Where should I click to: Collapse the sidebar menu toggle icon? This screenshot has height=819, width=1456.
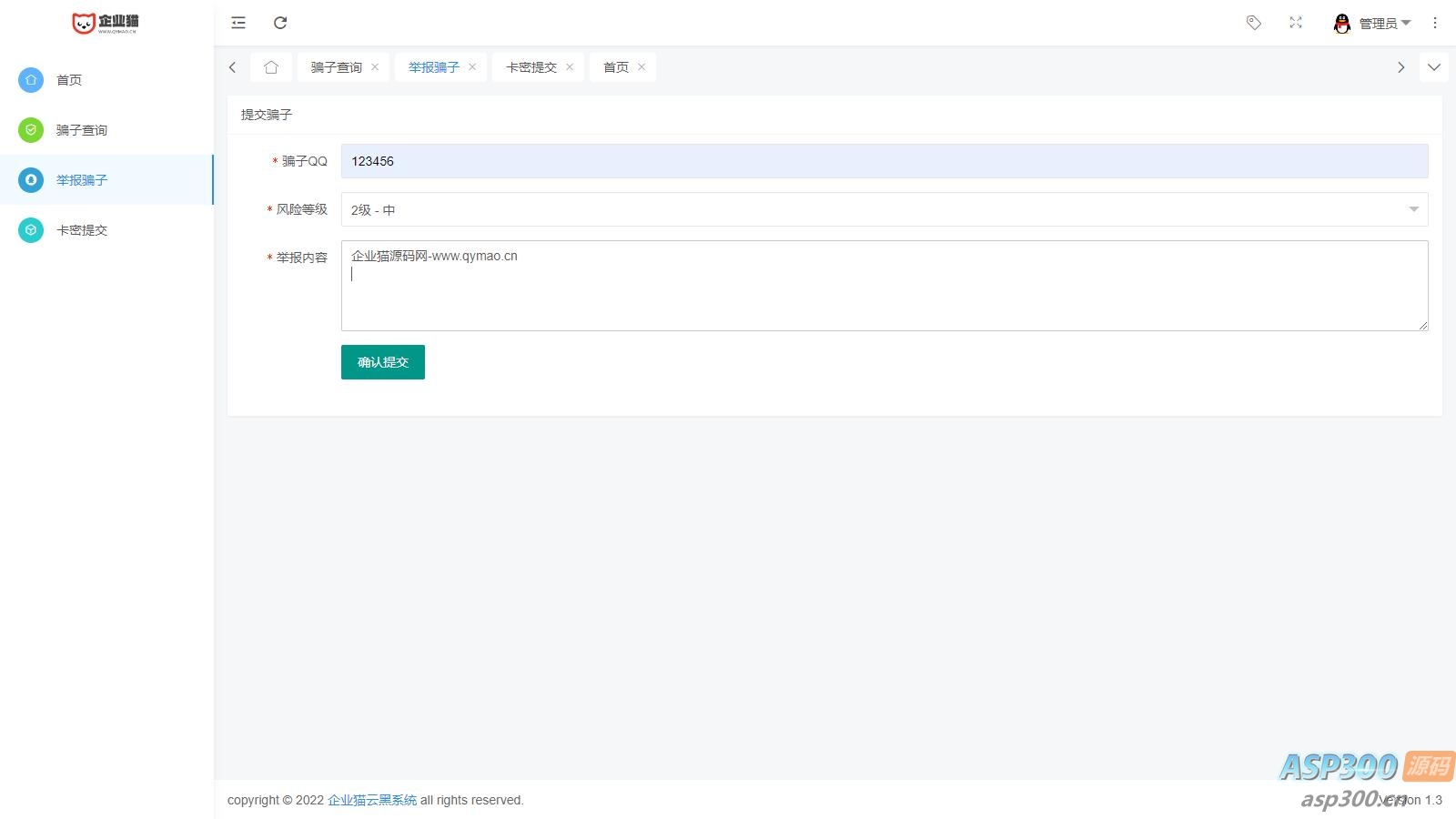[238, 23]
